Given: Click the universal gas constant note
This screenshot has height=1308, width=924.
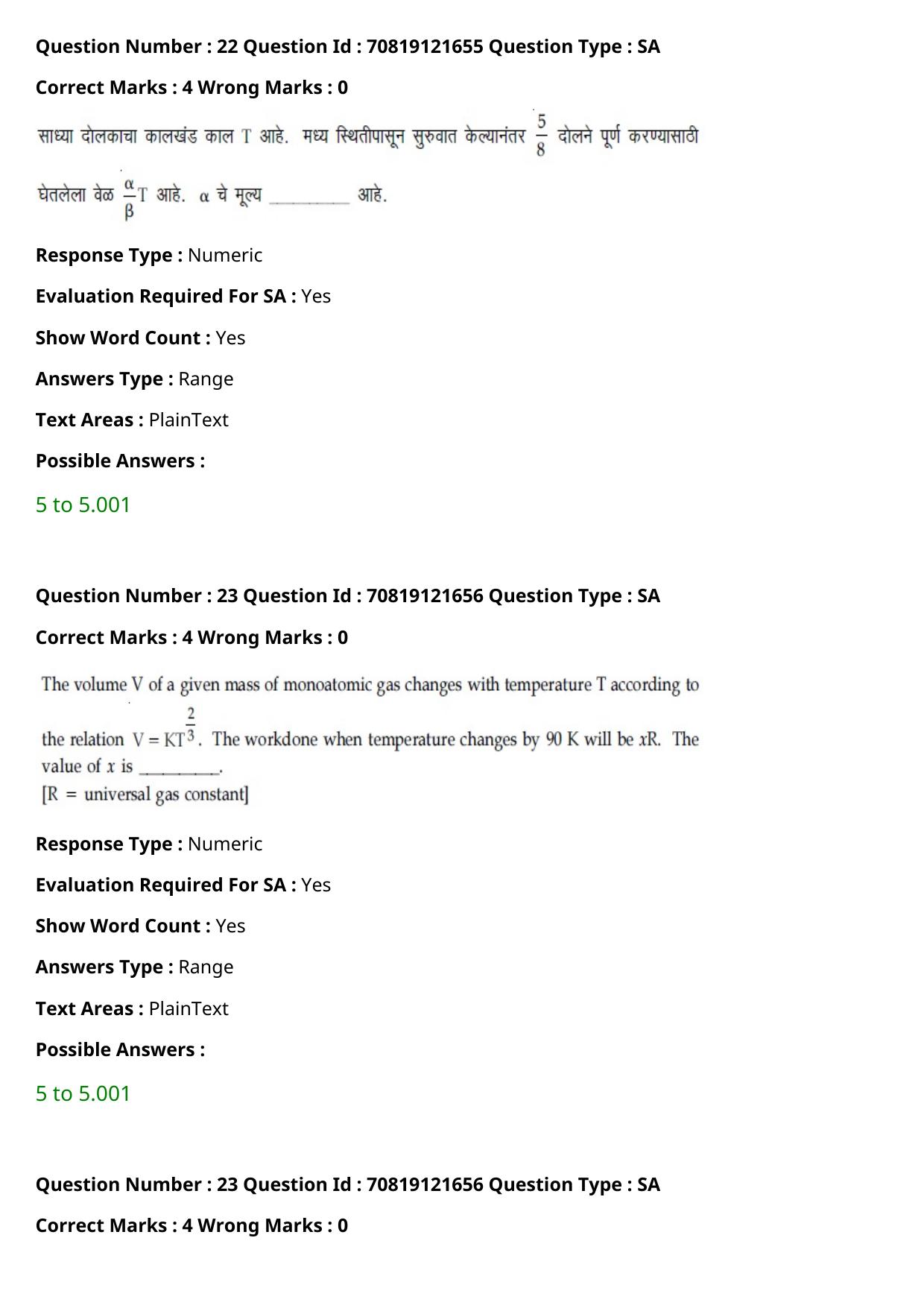Looking at the screenshot, I should coord(145,794).
